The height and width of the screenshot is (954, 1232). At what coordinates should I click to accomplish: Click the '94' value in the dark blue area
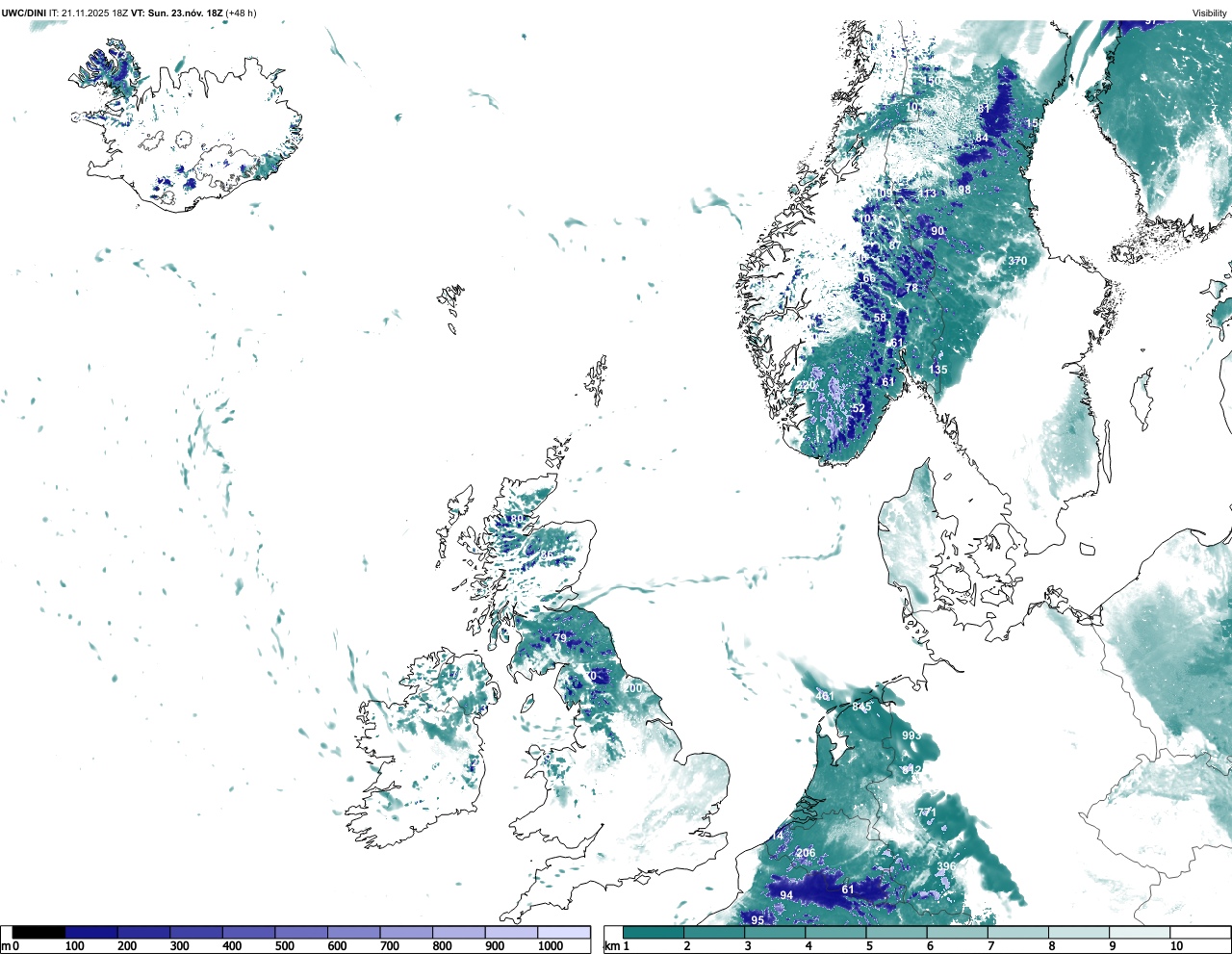[786, 895]
